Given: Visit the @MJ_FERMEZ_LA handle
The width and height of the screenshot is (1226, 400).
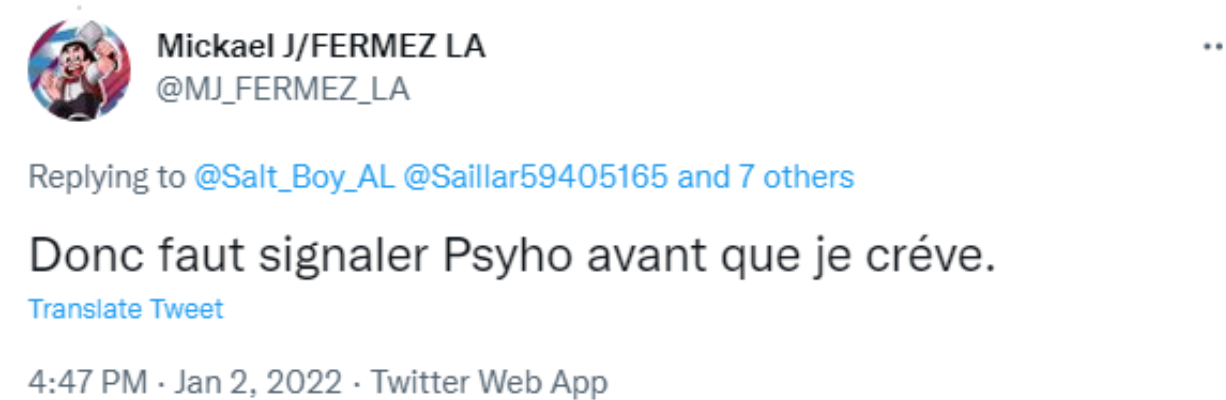Looking at the screenshot, I should pyautogui.click(x=283, y=88).
